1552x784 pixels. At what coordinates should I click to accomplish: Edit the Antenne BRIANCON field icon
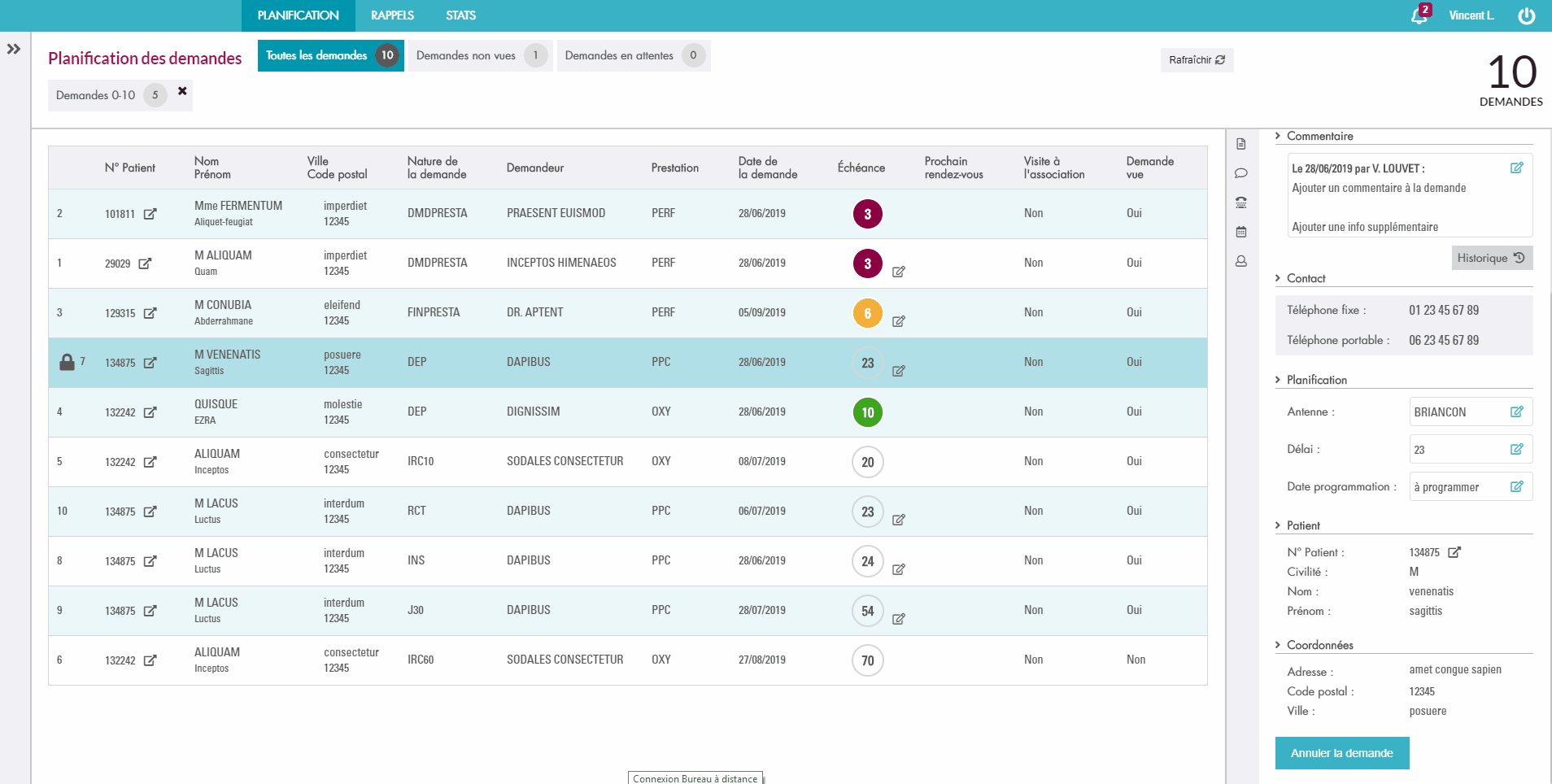(x=1516, y=412)
